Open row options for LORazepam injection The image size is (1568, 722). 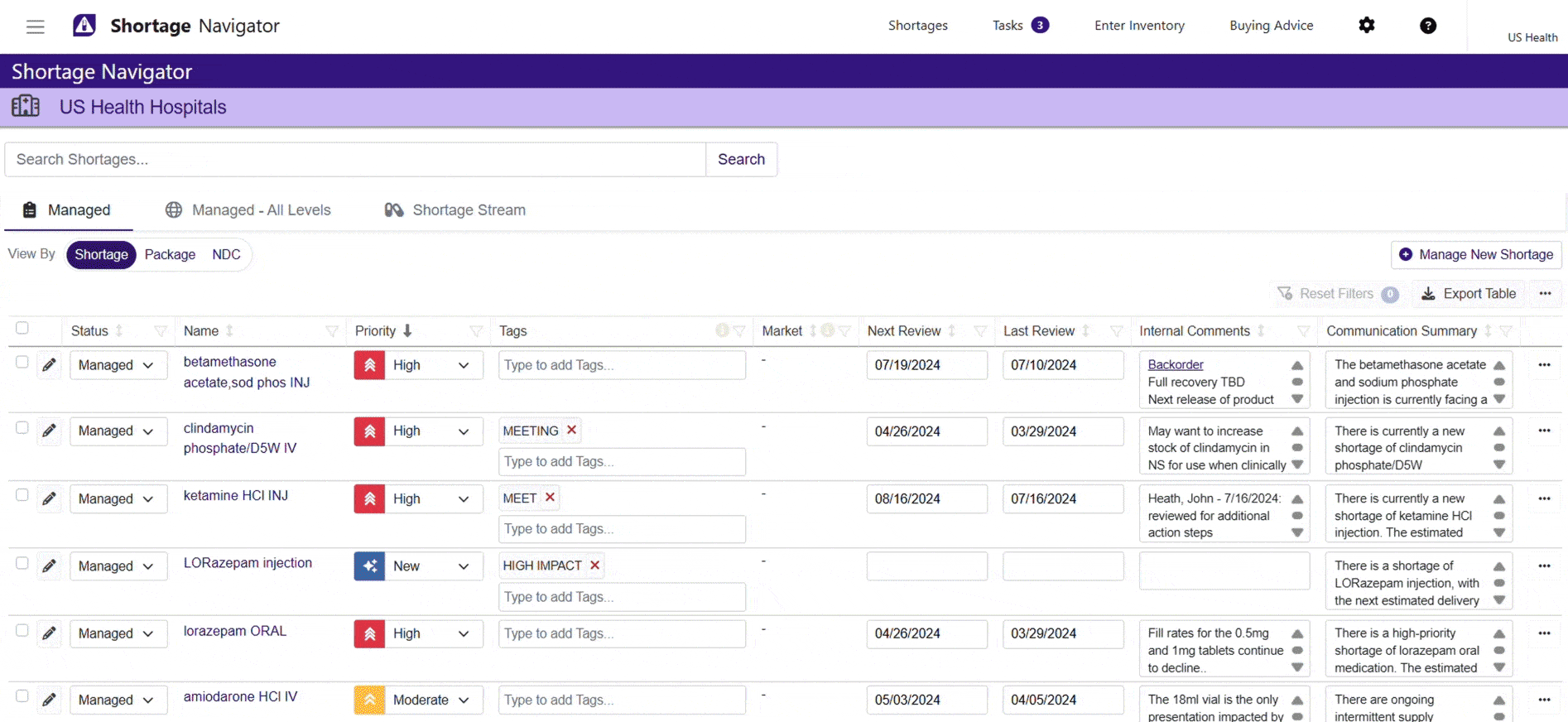pyautogui.click(x=1544, y=566)
